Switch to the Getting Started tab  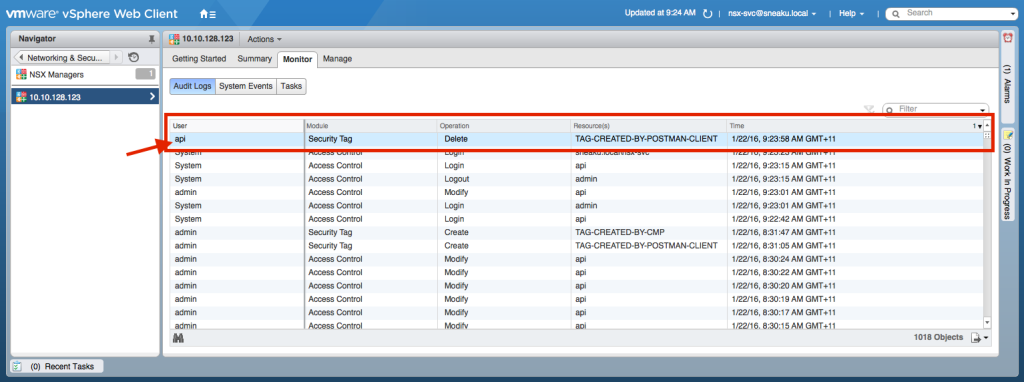point(199,59)
